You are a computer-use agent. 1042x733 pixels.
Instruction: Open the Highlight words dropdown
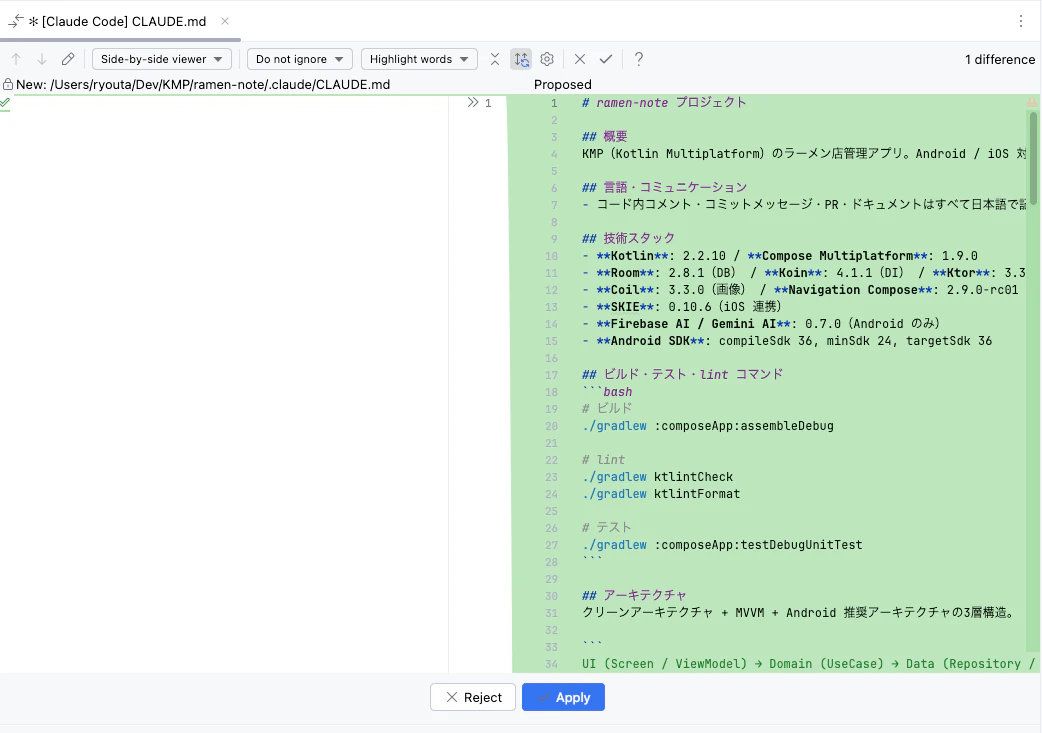(419, 59)
